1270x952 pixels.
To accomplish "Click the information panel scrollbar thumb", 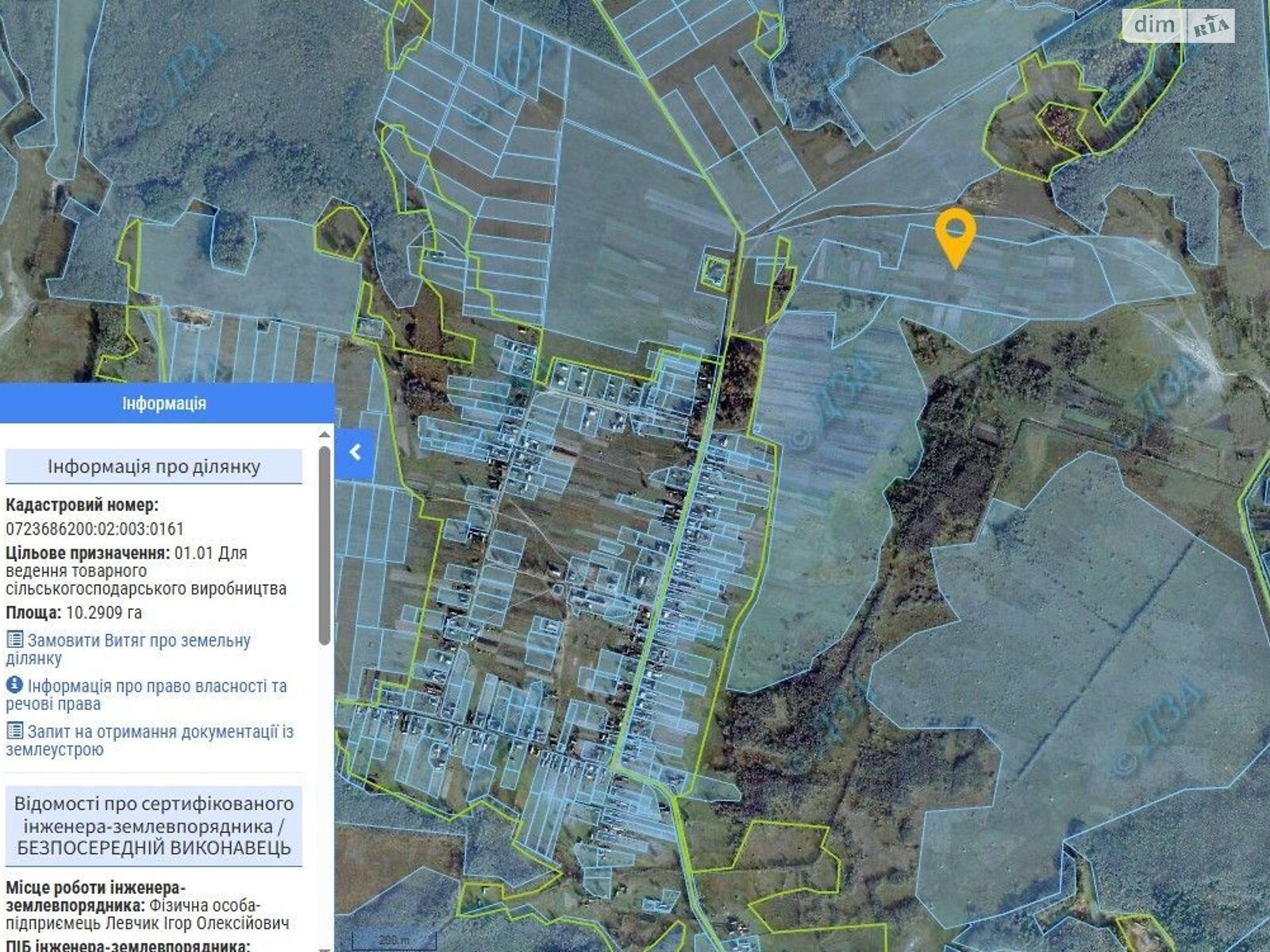I will pos(324,546).
